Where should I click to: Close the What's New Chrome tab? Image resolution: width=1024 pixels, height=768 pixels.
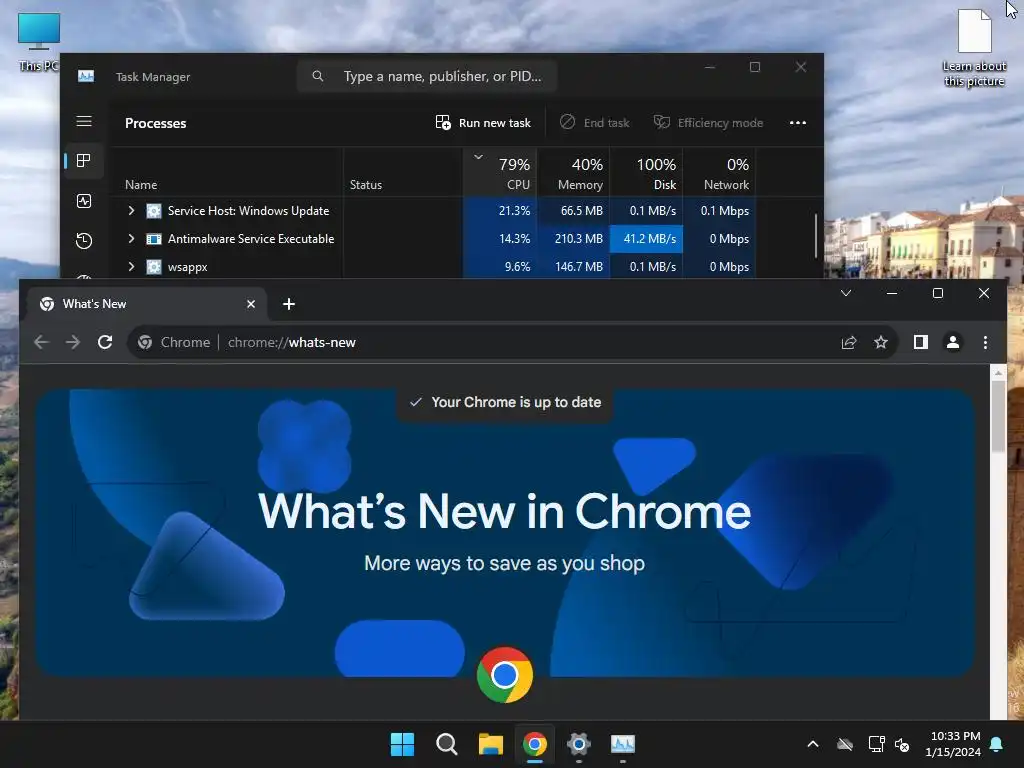251,304
